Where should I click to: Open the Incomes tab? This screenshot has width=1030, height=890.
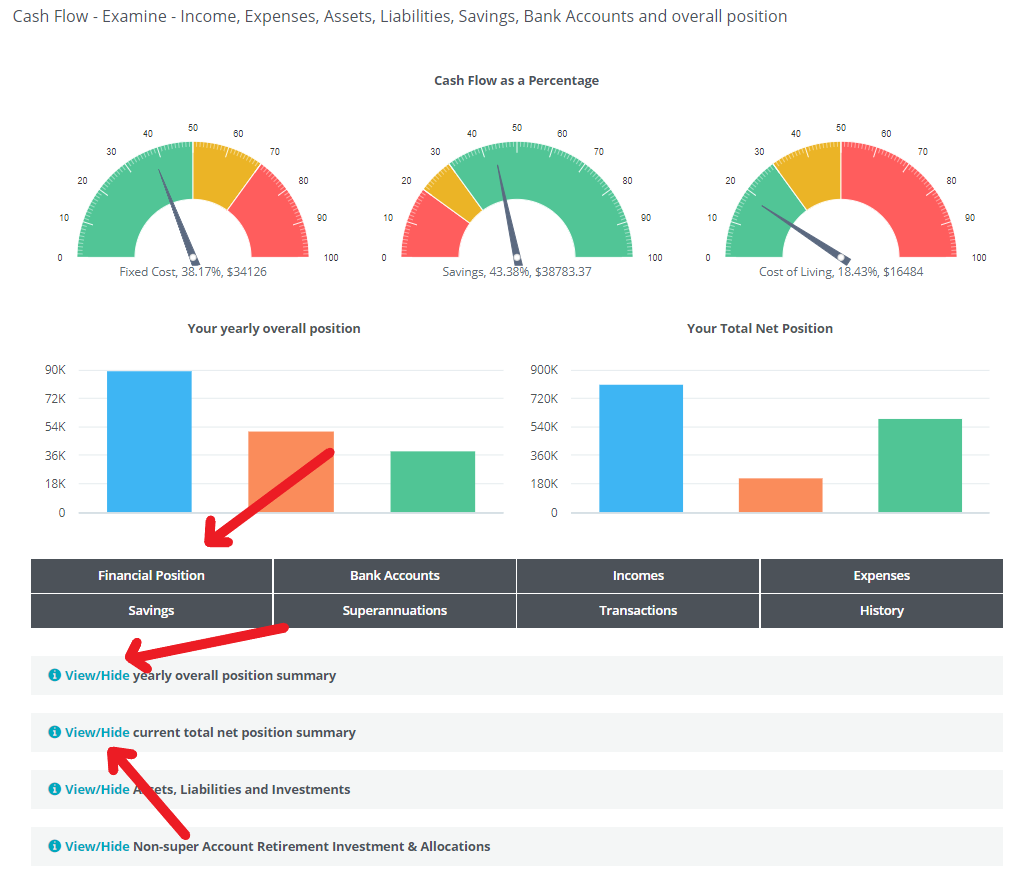click(x=638, y=576)
